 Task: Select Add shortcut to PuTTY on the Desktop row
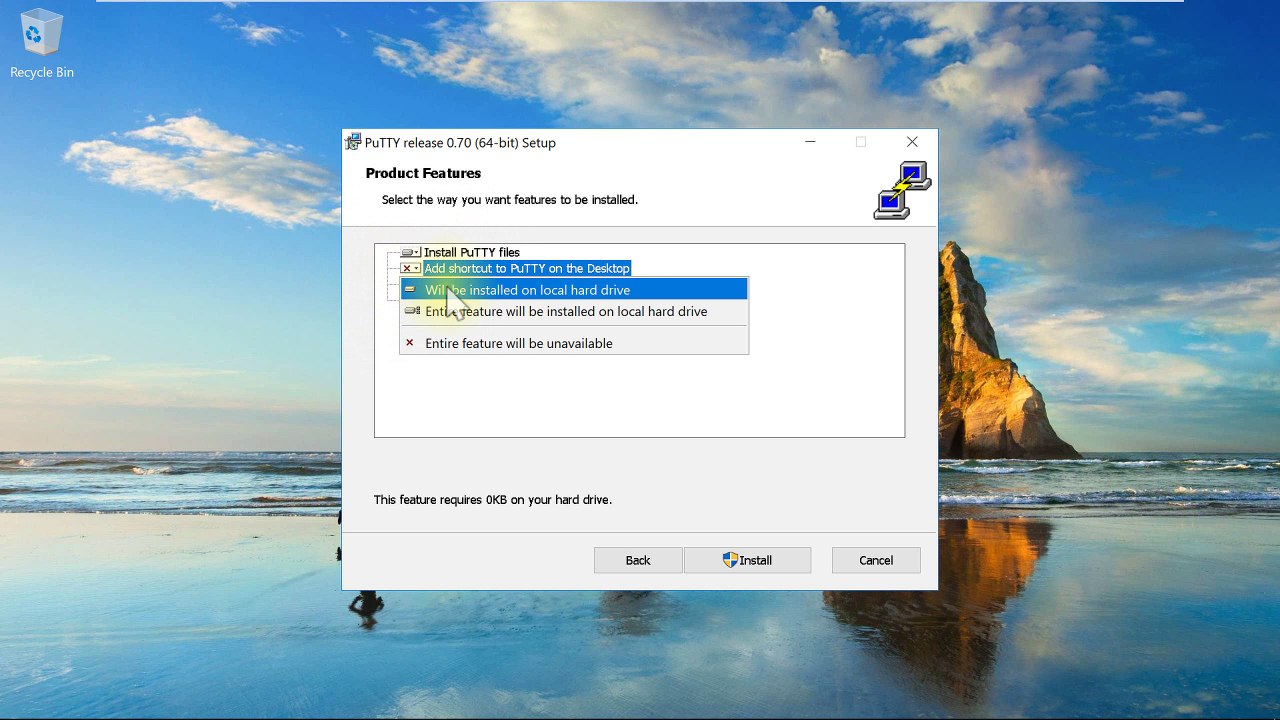tap(527, 268)
